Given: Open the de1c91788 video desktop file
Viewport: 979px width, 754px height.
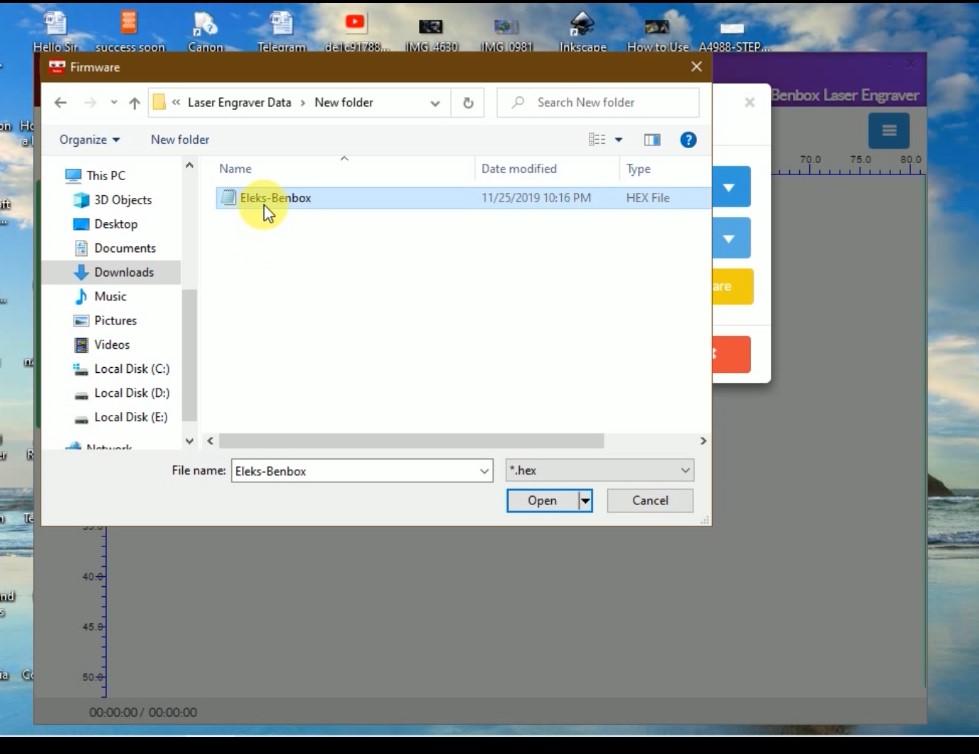Looking at the screenshot, I should coord(356,31).
